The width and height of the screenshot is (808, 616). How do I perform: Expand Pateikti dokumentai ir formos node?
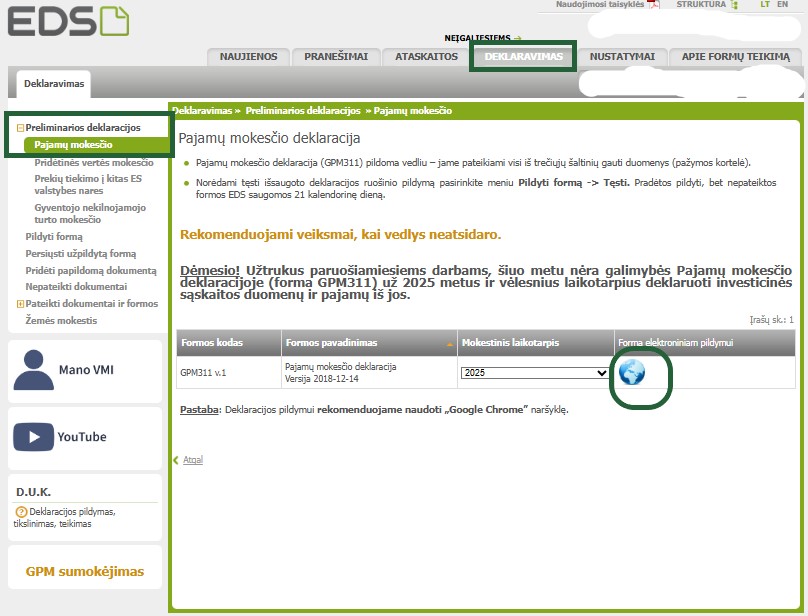(x=20, y=304)
